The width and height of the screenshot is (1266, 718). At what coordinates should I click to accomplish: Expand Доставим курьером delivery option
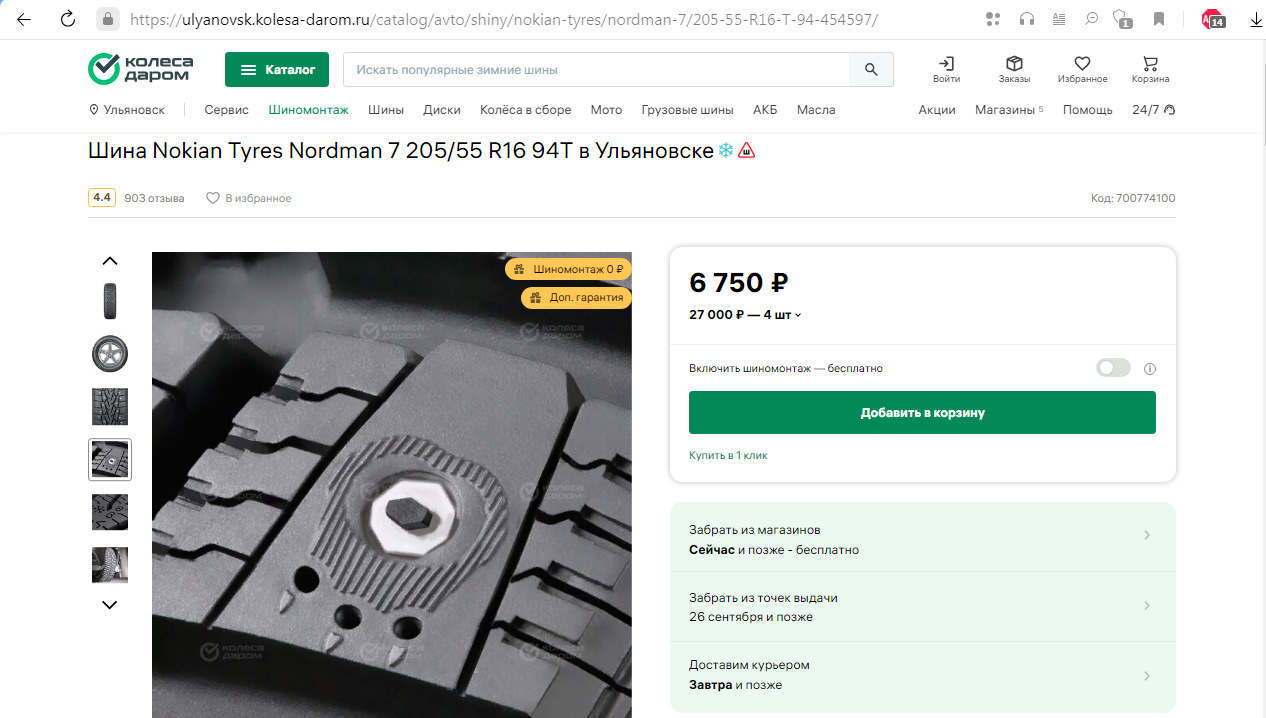click(922, 675)
